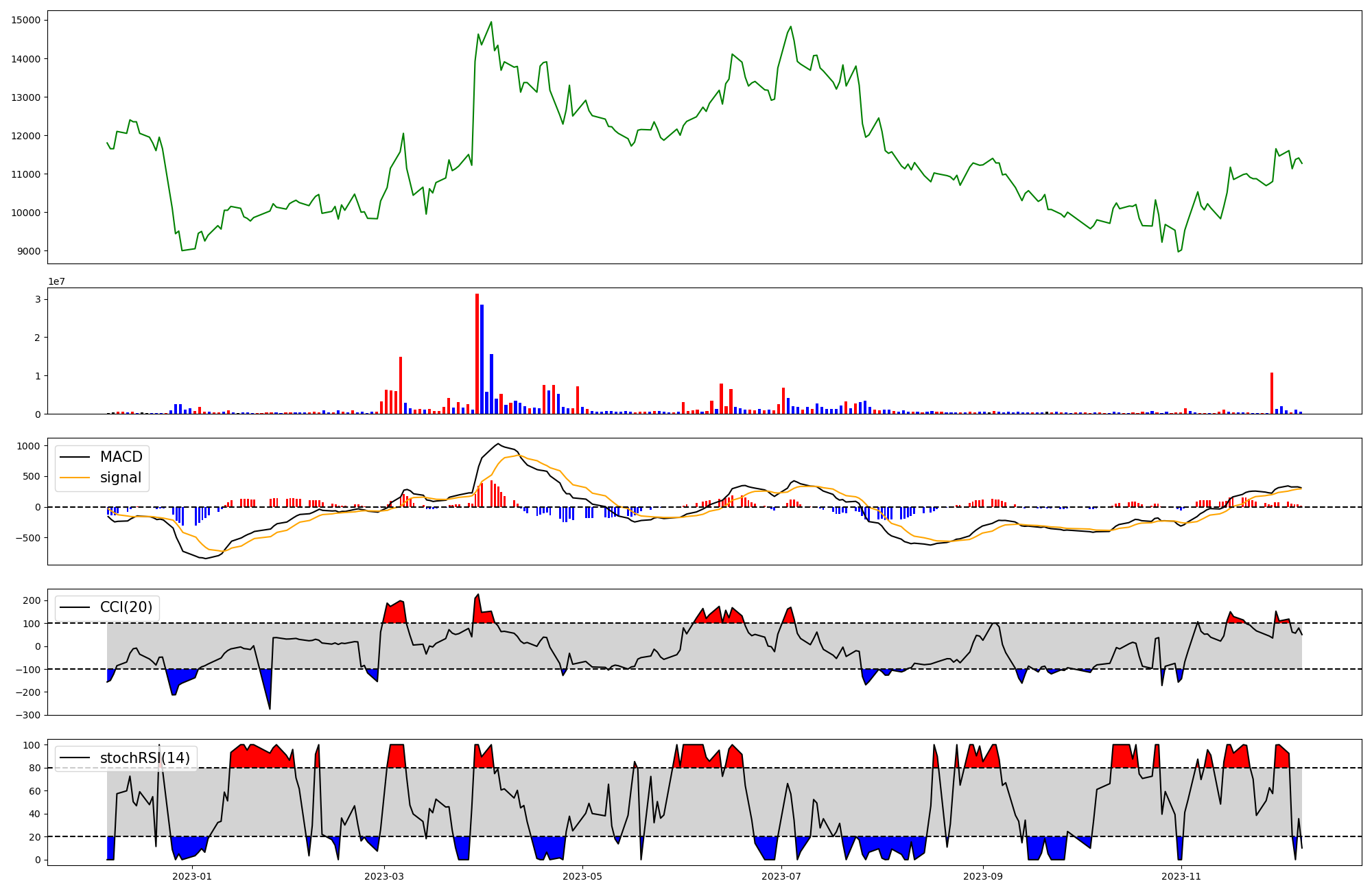Click the MACD legend entry
The width and height of the screenshot is (1372, 892).
click(121, 457)
